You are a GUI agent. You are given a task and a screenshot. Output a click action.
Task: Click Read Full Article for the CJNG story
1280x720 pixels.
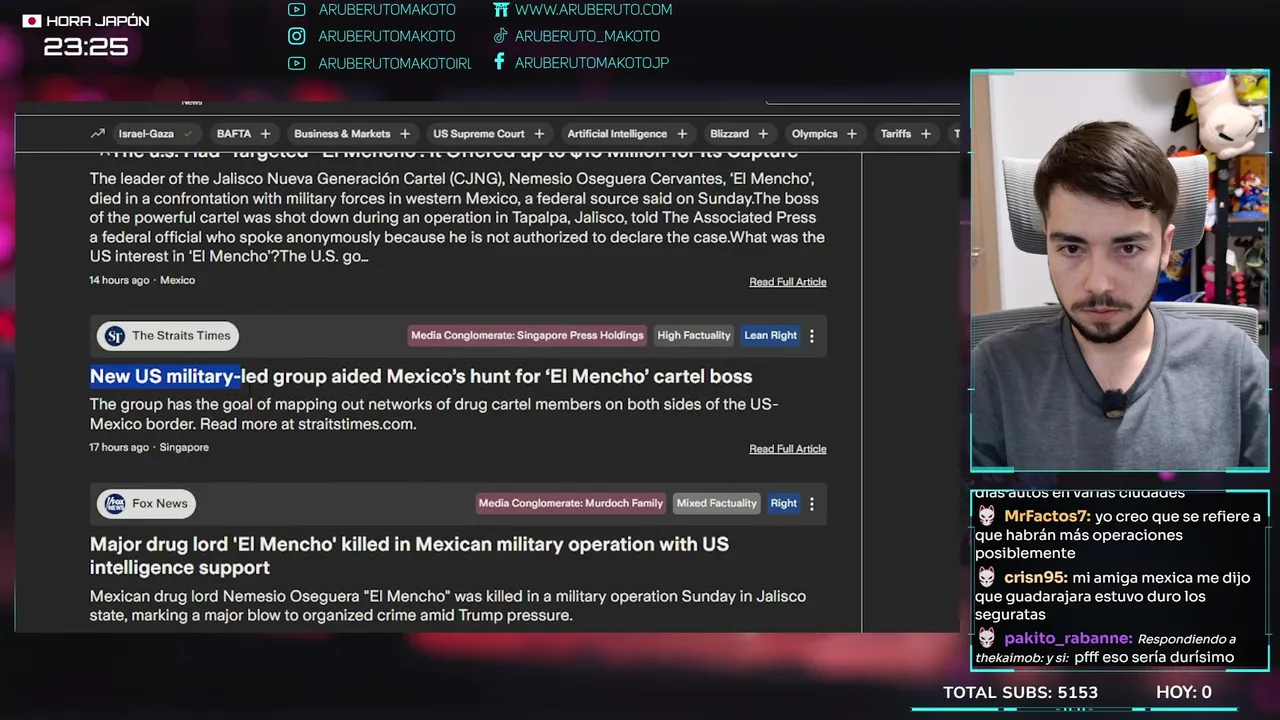click(x=788, y=282)
